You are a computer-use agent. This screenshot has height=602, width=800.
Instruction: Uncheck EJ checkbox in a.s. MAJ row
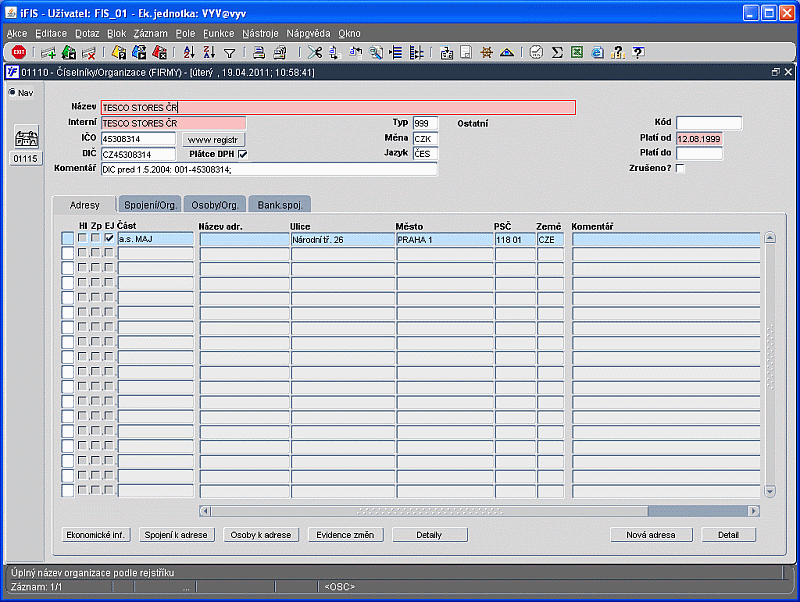[109, 239]
